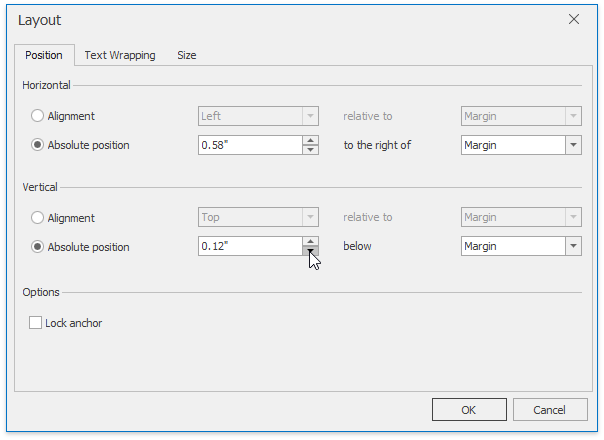The height and width of the screenshot is (440, 604).
Task: Decrease horizontal absolute position spinner down arrow
Action: point(311,150)
